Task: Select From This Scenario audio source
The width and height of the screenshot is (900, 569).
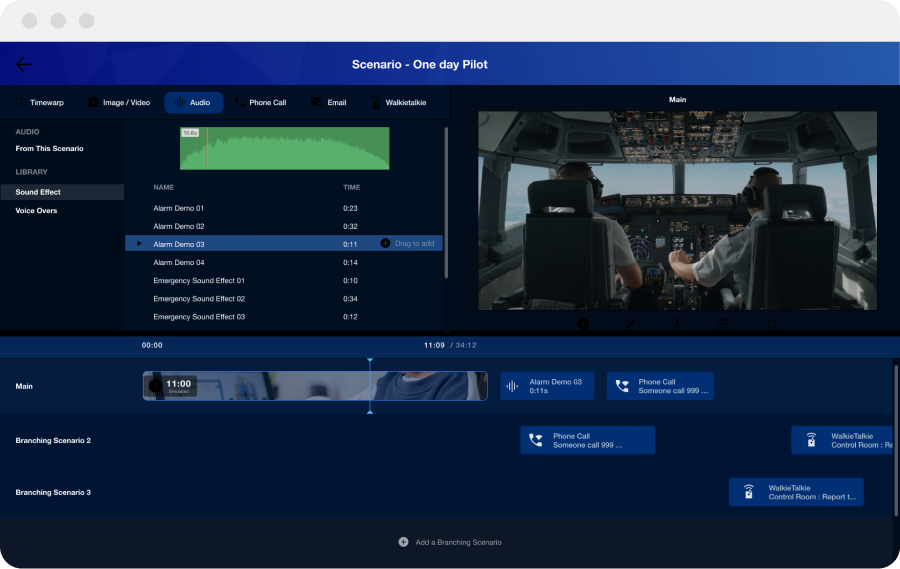Action: (49, 149)
